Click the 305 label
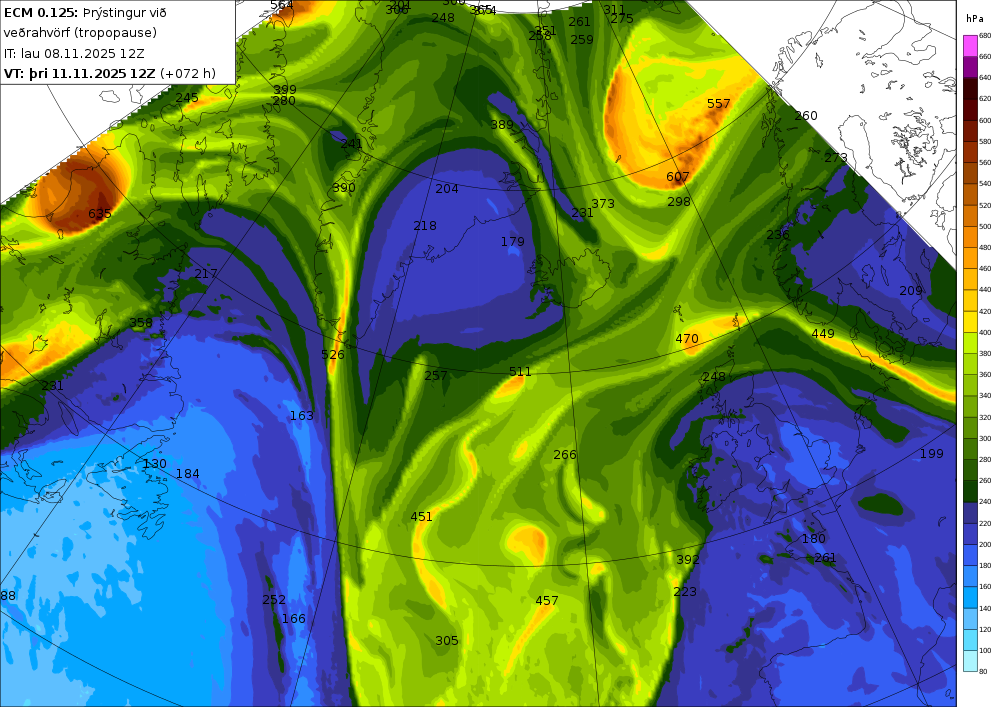This screenshot has width=1000, height=707. click(446, 641)
